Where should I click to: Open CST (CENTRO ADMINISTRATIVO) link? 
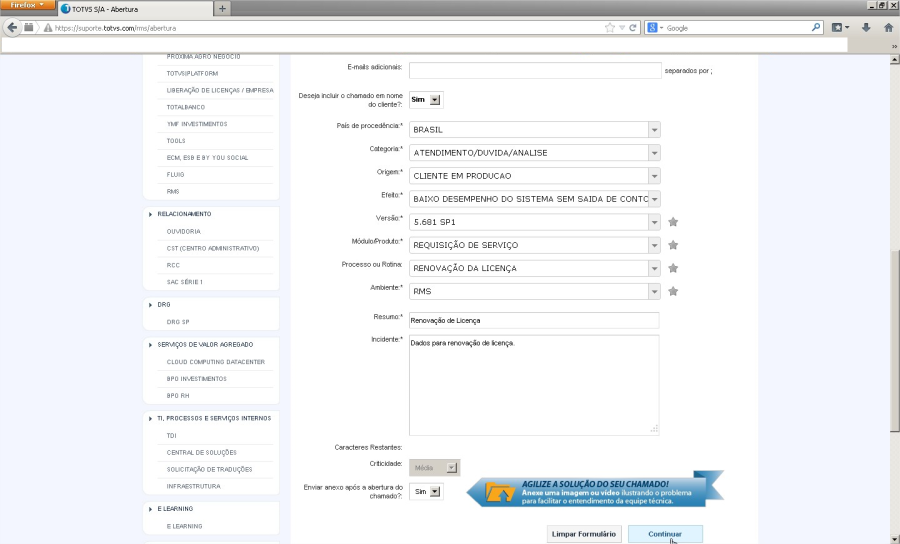coord(213,248)
